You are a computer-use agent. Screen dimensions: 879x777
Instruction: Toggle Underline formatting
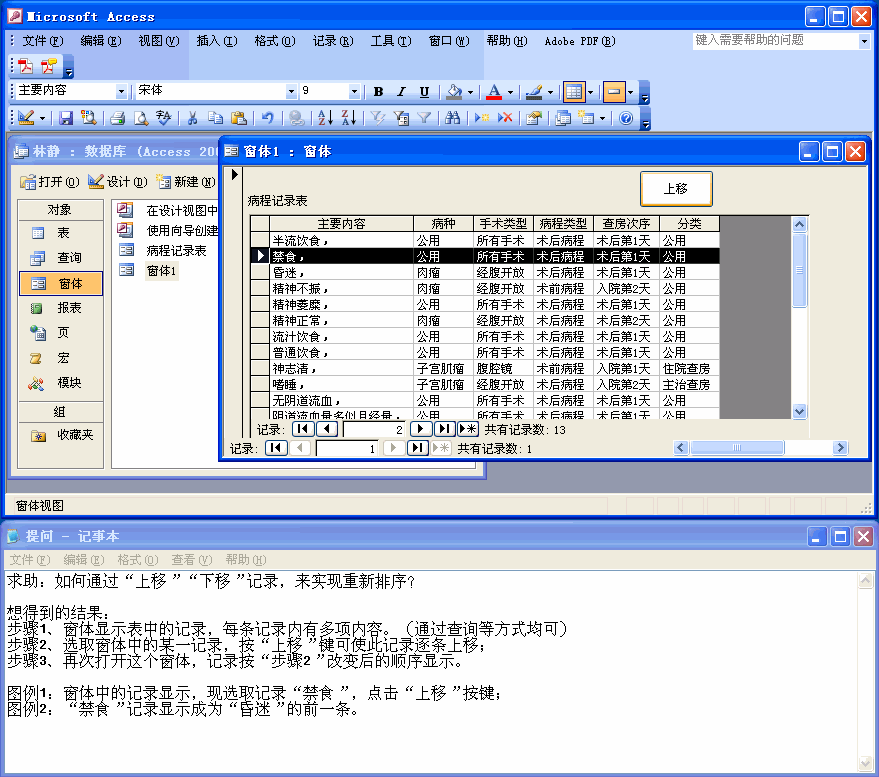click(424, 92)
